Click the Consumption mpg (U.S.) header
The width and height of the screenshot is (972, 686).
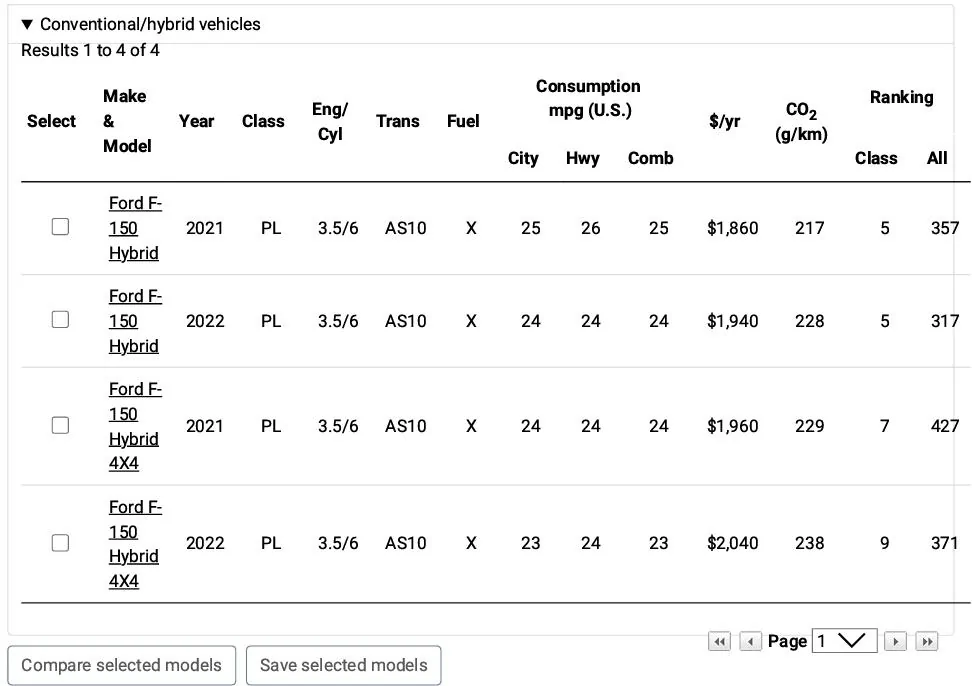(x=588, y=99)
